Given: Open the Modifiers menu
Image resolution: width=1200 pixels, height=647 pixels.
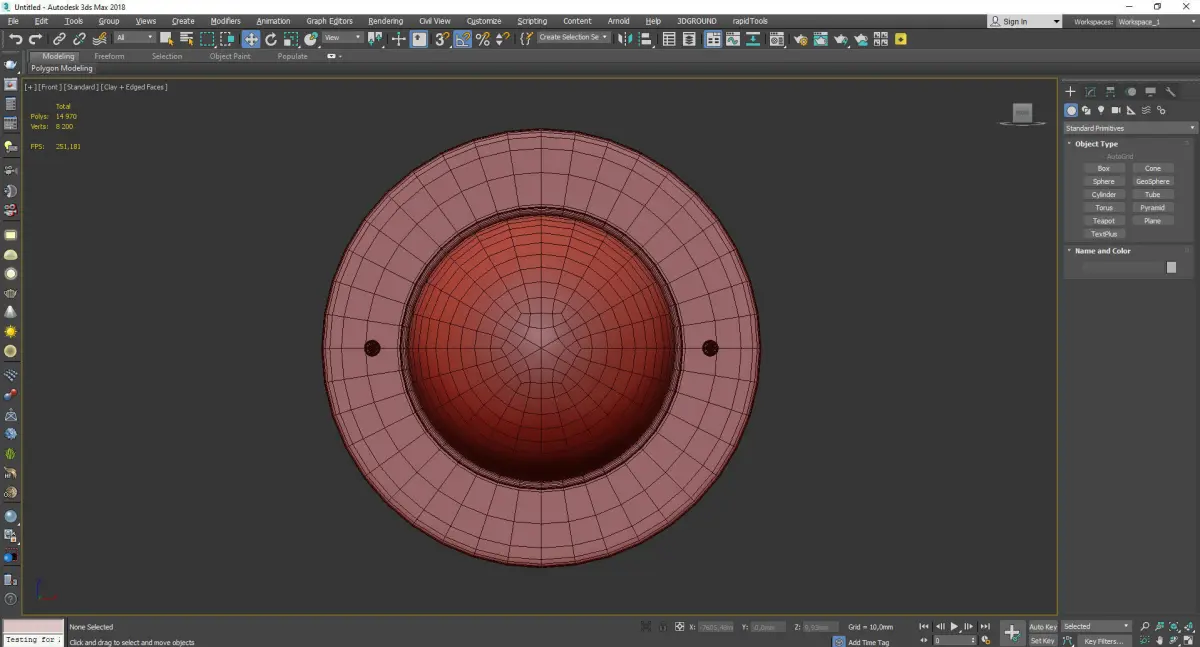Looking at the screenshot, I should tap(225, 21).
